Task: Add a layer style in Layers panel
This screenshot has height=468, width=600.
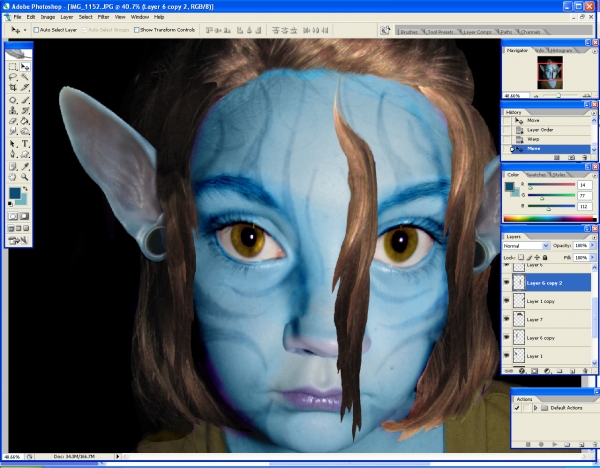Action: pyautogui.click(x=522, y=371)
